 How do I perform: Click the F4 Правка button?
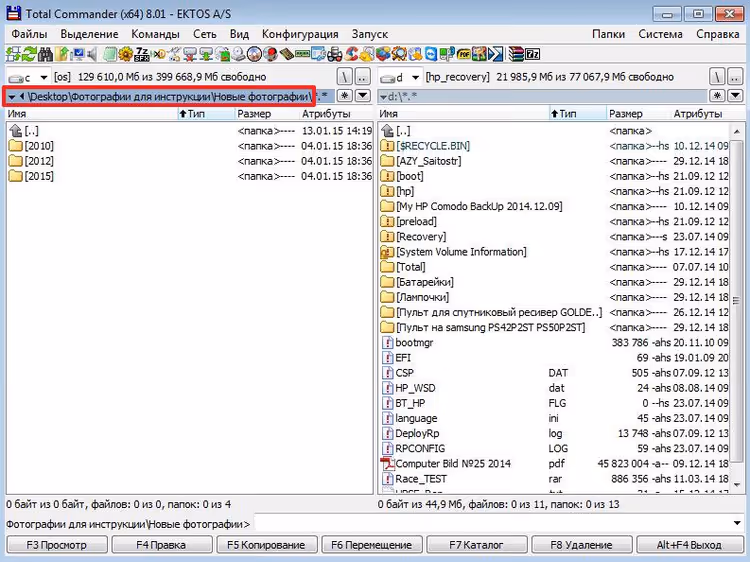(161, 545)
